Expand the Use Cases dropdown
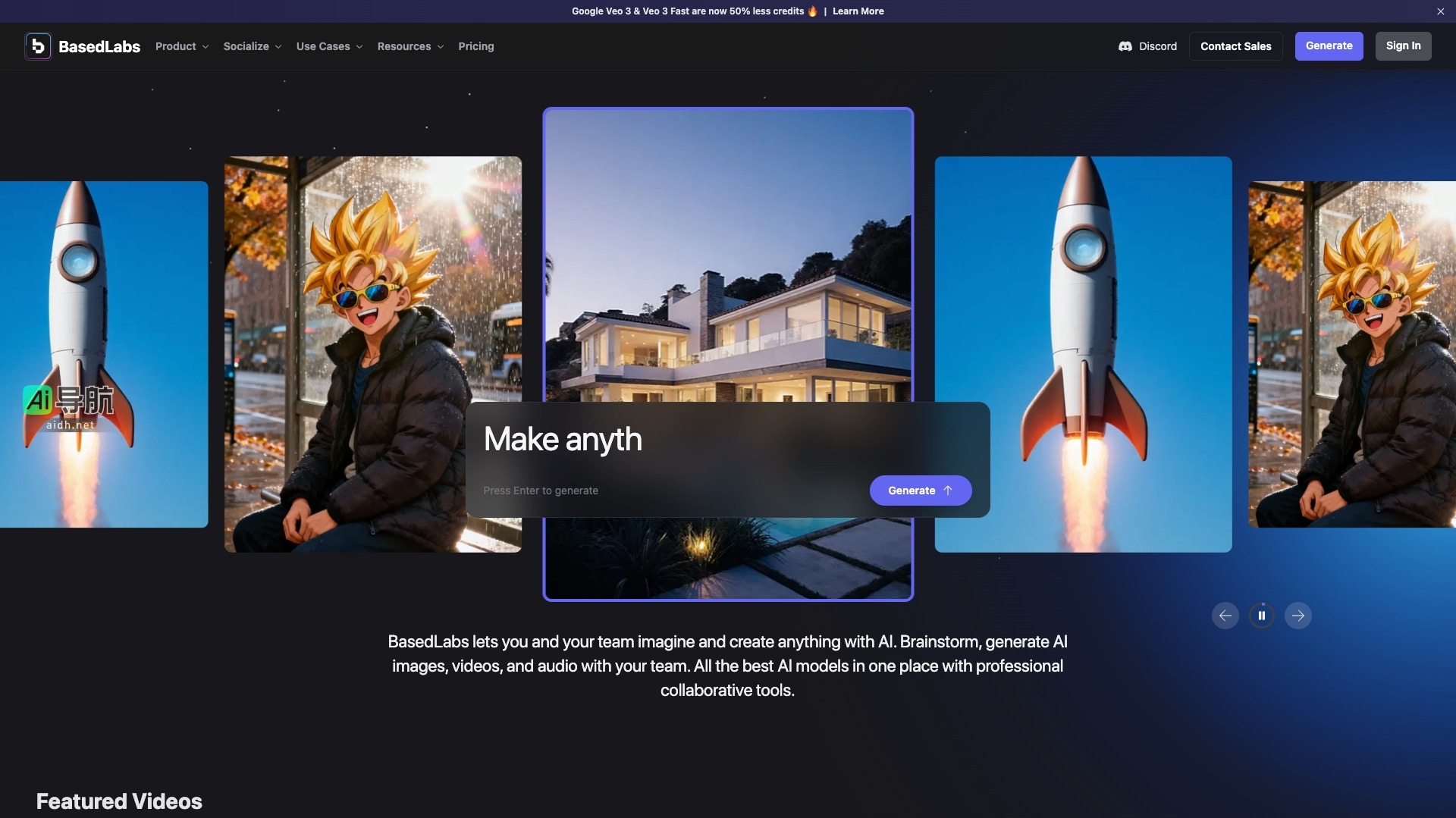Viewport: 1456px width, 818px height. point(329,46)
